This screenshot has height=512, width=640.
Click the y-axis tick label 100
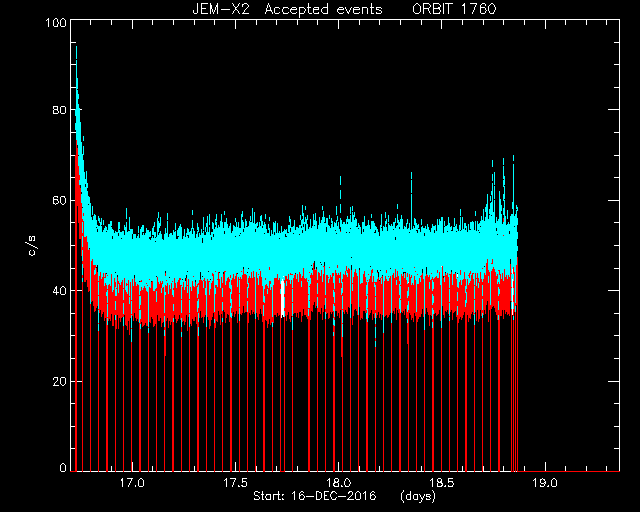(56, 22)
